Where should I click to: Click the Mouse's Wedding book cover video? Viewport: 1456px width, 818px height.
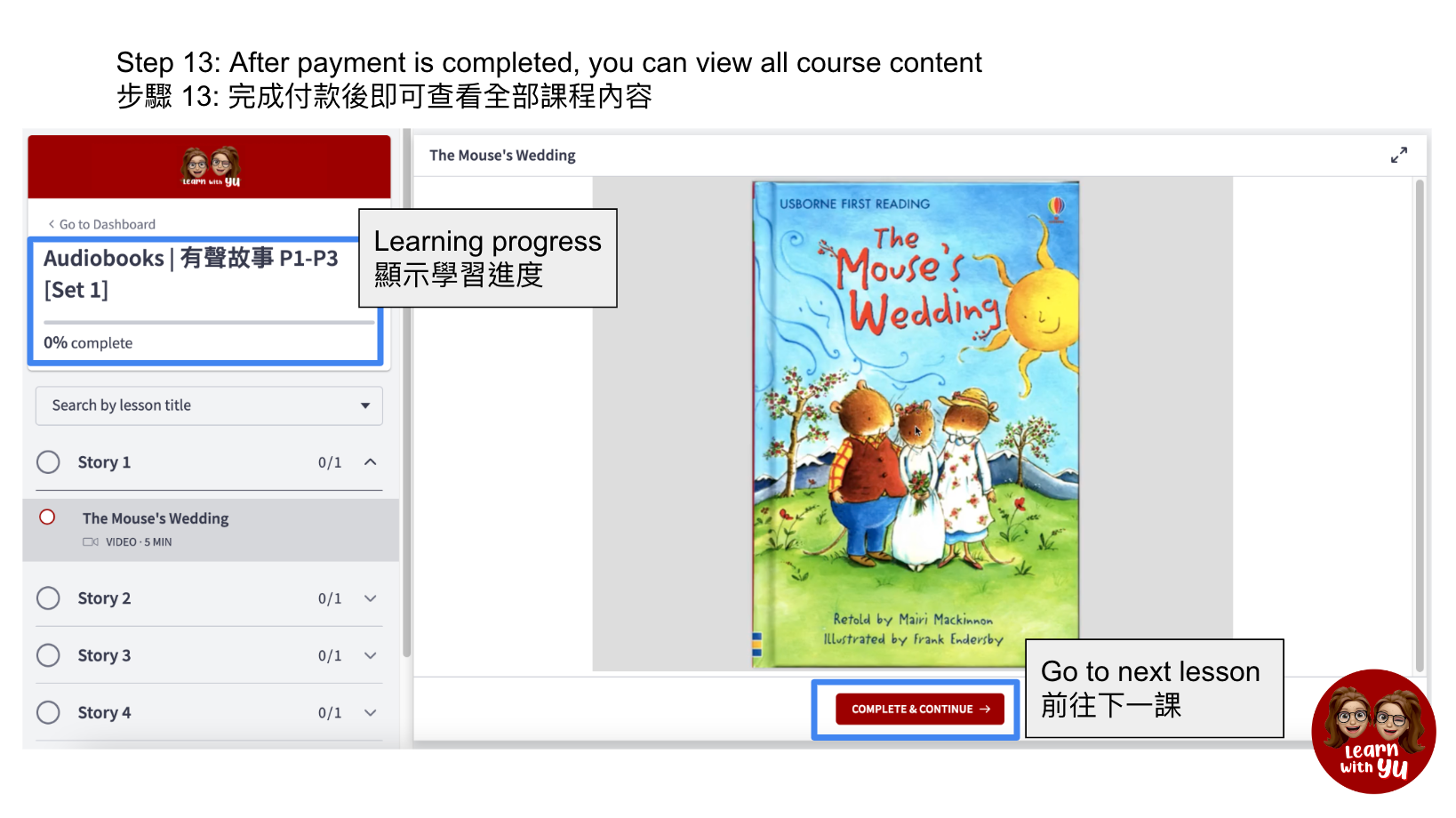click(916, 424)
